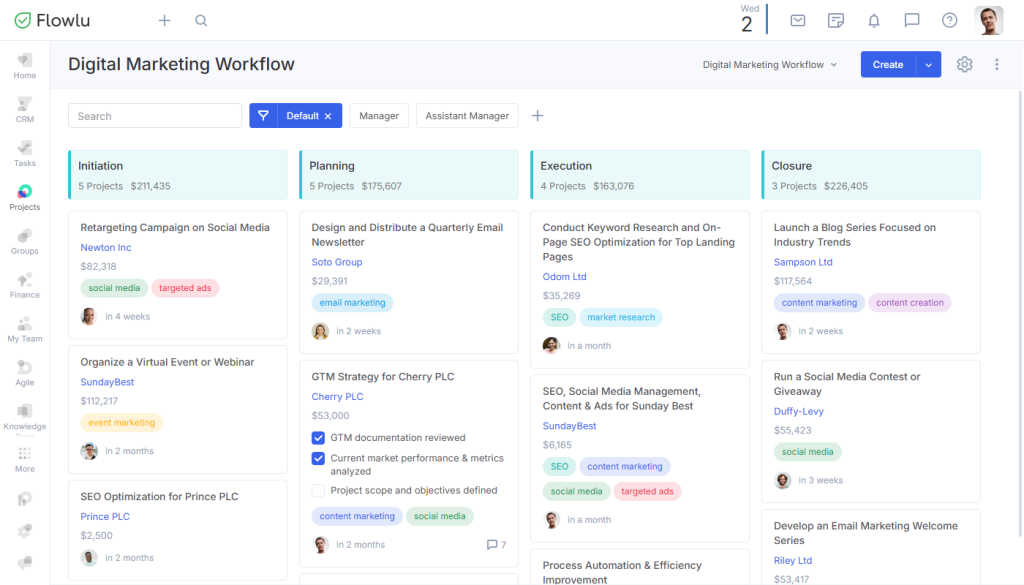Image resolution: width=1024 pixels, height=585 pixels.
Task: Click the filter funnel icon
Action: [x=263, y=116]
